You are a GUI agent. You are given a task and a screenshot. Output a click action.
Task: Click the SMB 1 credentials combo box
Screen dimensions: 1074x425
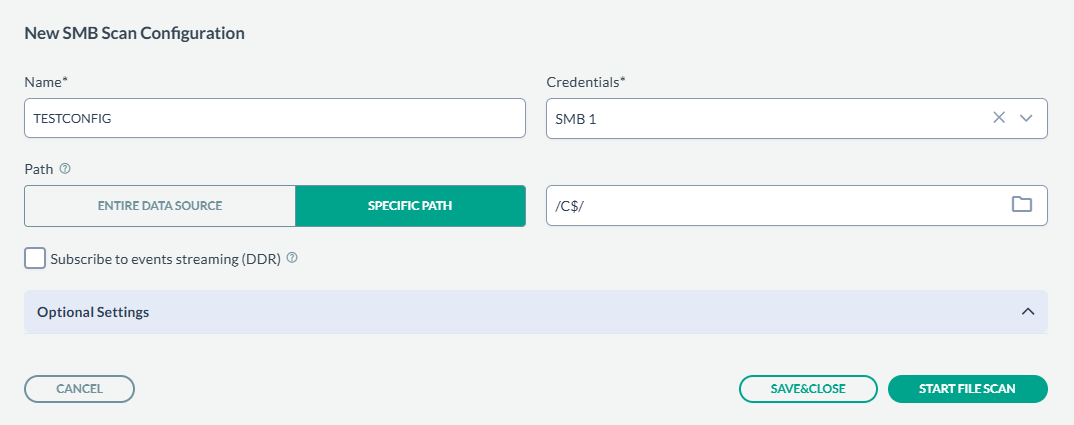click(x=760, y=118)
